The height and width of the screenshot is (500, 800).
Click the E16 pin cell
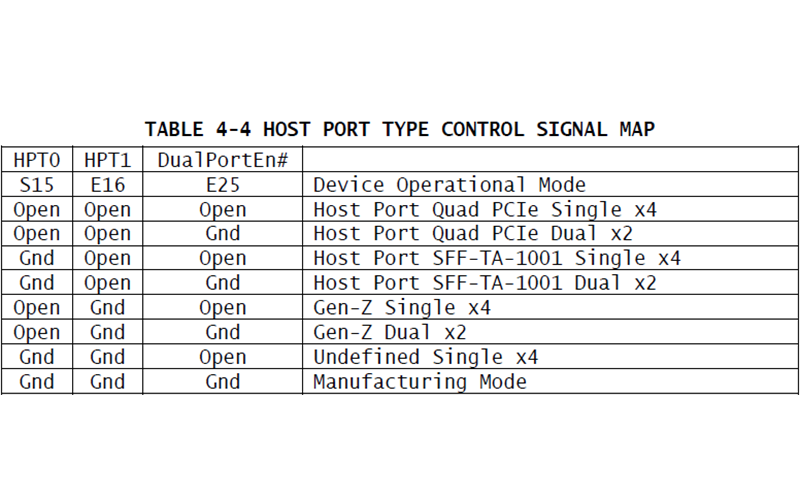click(108, 184)
